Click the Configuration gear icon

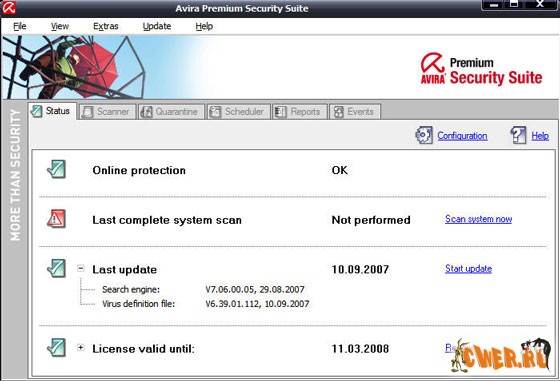pos(424,135)
